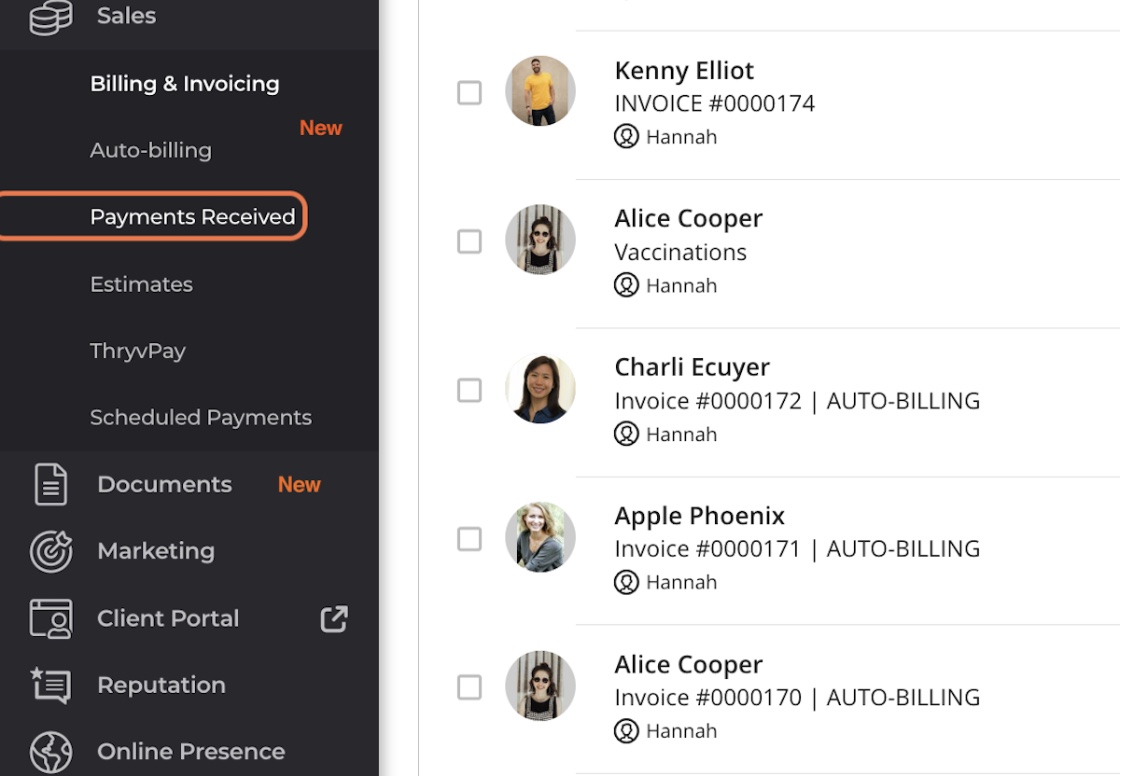Click the Marketing target icon
The image size is (1124, 776).
(51, 551)
